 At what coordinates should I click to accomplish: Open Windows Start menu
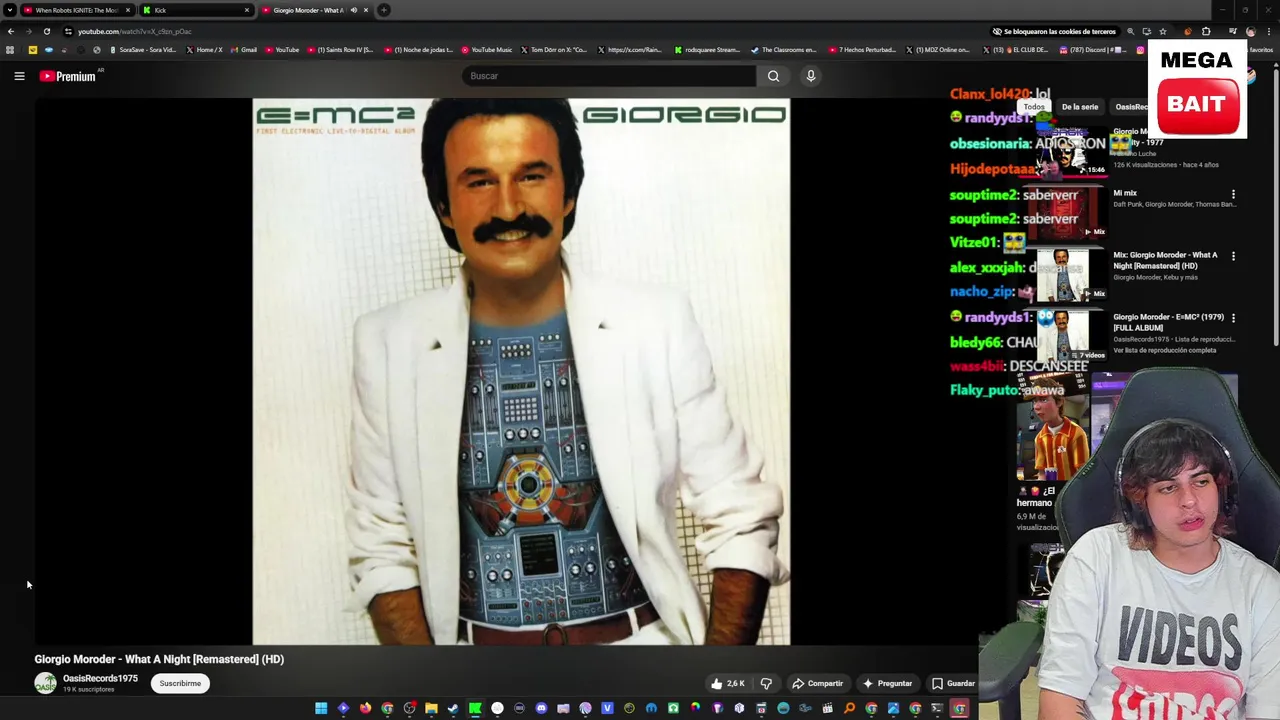pos(321,708)
